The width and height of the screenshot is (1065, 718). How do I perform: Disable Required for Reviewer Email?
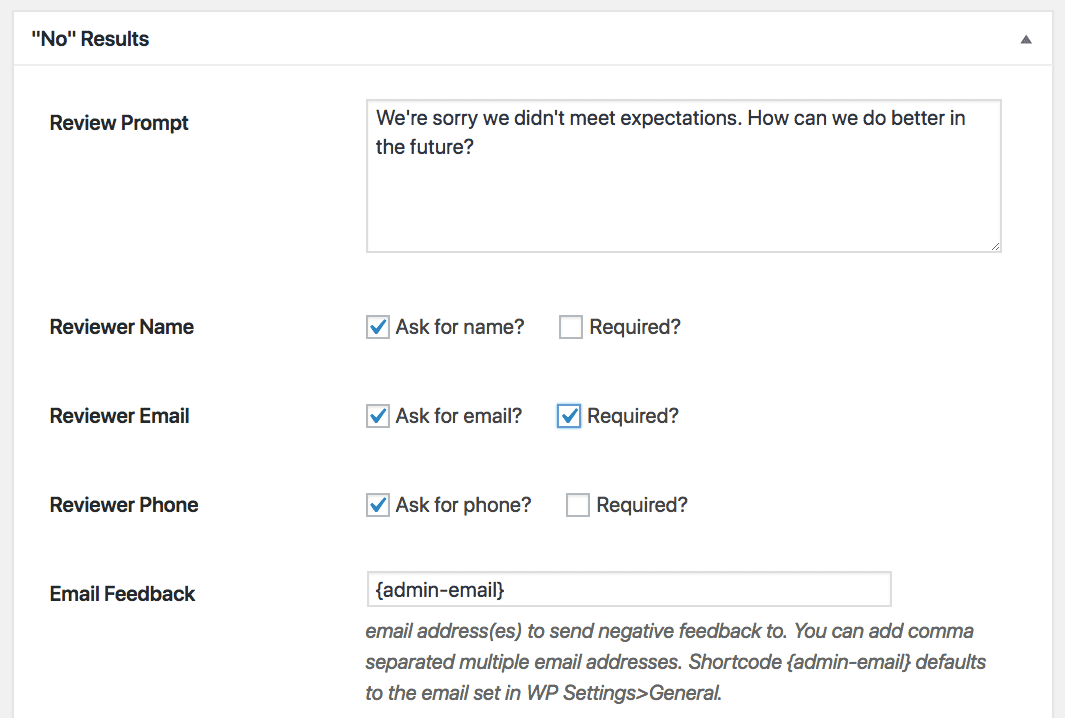pos(568,416)
